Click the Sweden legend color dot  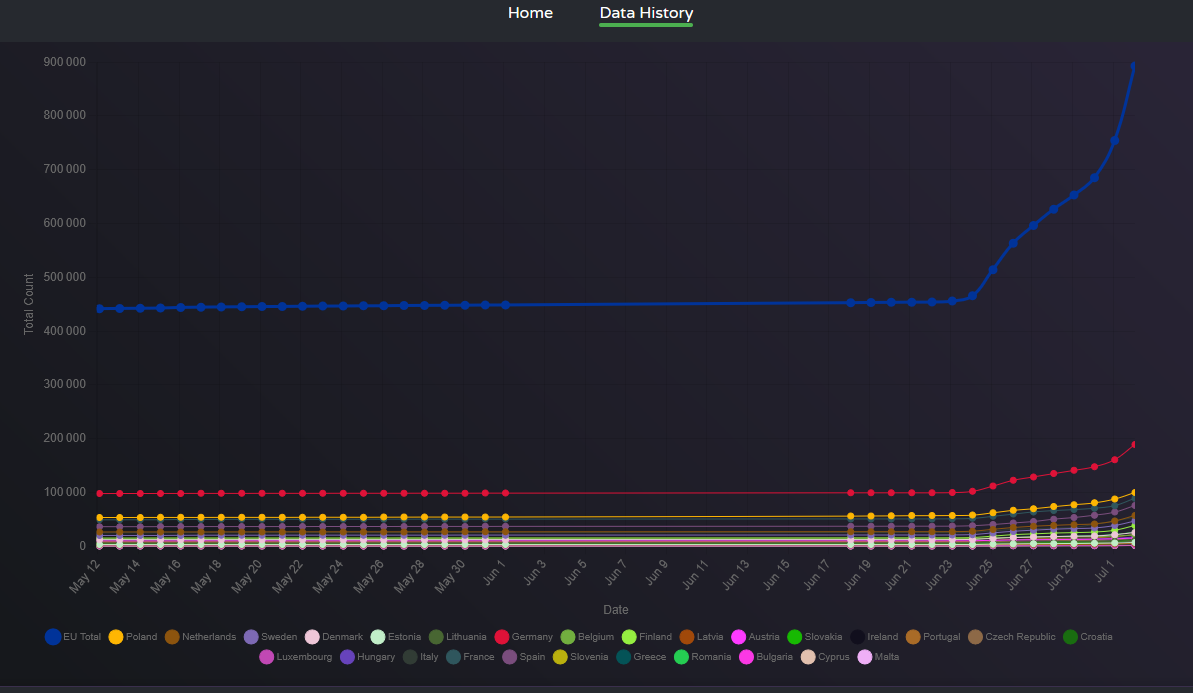(251, 637)
